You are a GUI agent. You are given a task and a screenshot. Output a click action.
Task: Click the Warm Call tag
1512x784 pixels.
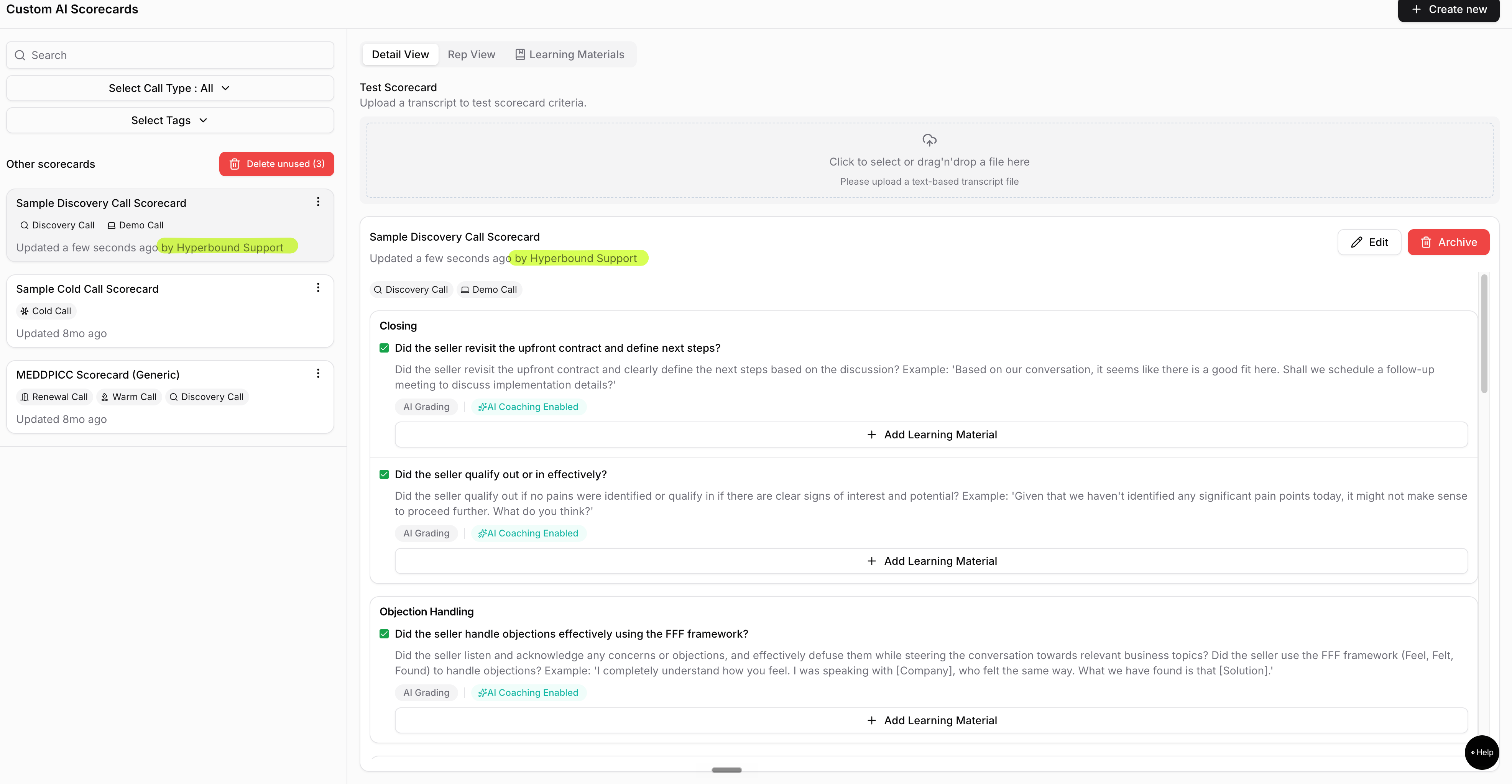(128, 397)
